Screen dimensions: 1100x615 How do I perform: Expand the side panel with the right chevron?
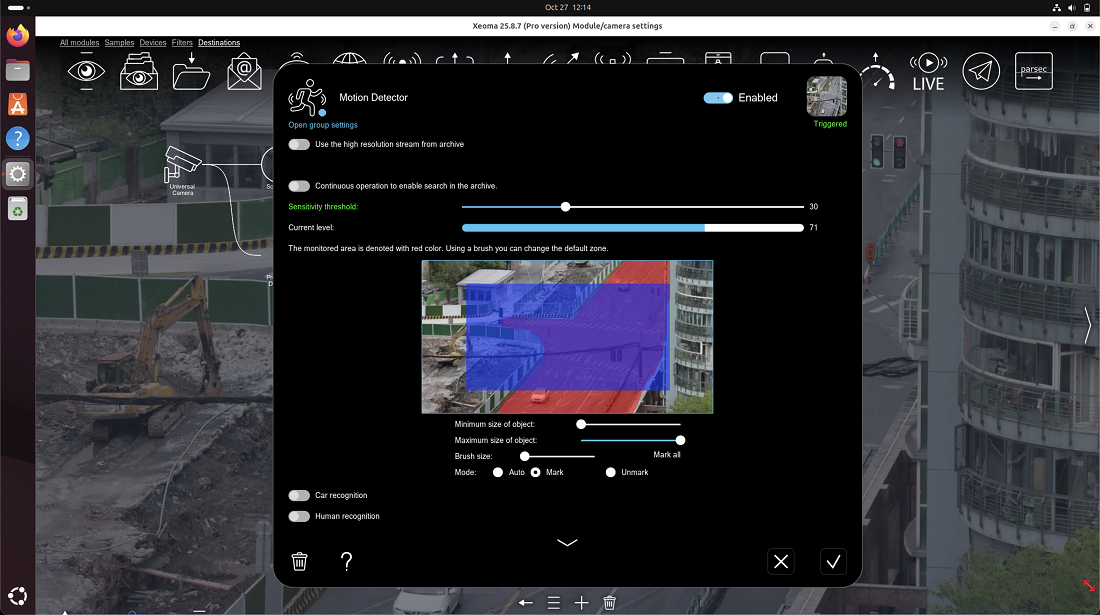pos(1087,325)
